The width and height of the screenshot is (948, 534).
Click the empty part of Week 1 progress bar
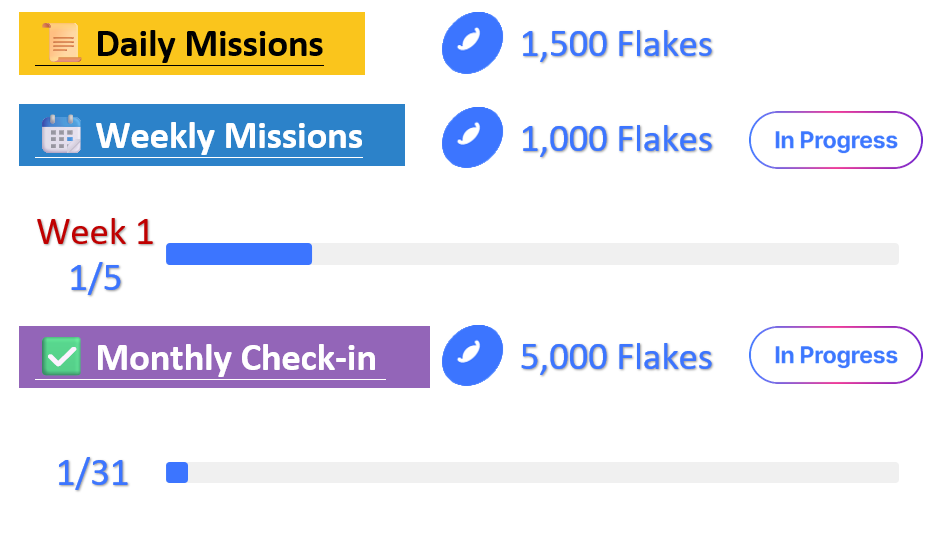pyautogui.click(x=605, y=254)
